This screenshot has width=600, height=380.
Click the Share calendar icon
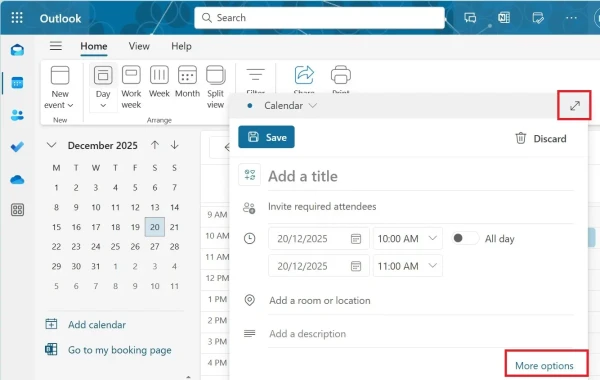[304, 75]
